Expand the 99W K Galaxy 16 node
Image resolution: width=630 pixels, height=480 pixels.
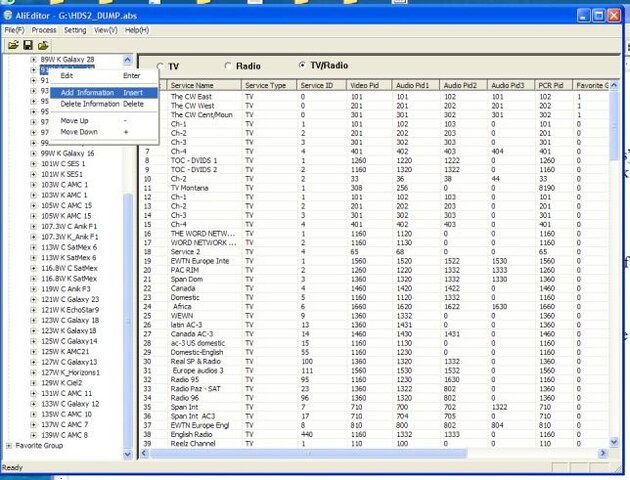(x=34, y=153)
